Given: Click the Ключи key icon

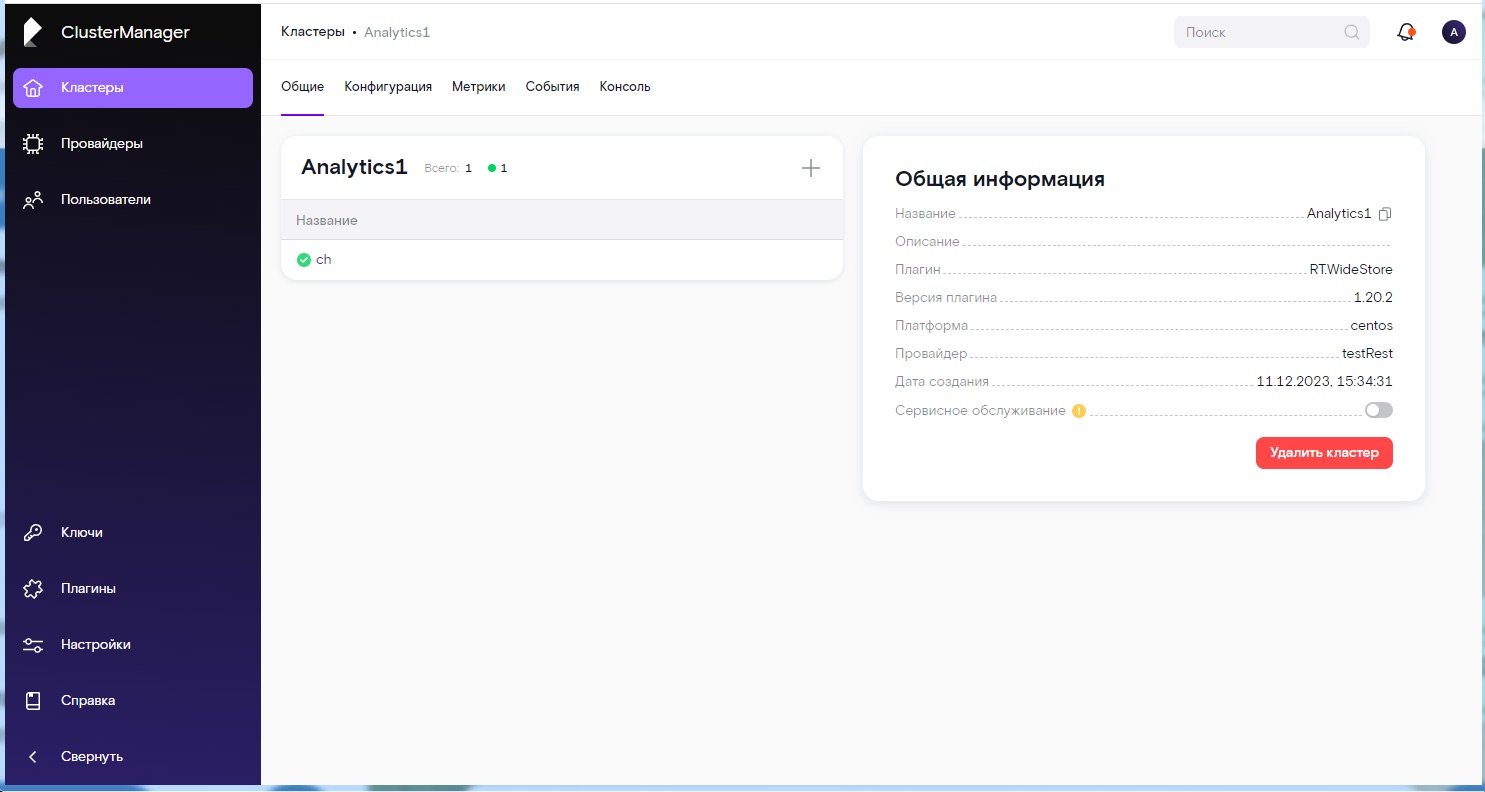Looking at the screenshot, I should [x=33, y=533].
